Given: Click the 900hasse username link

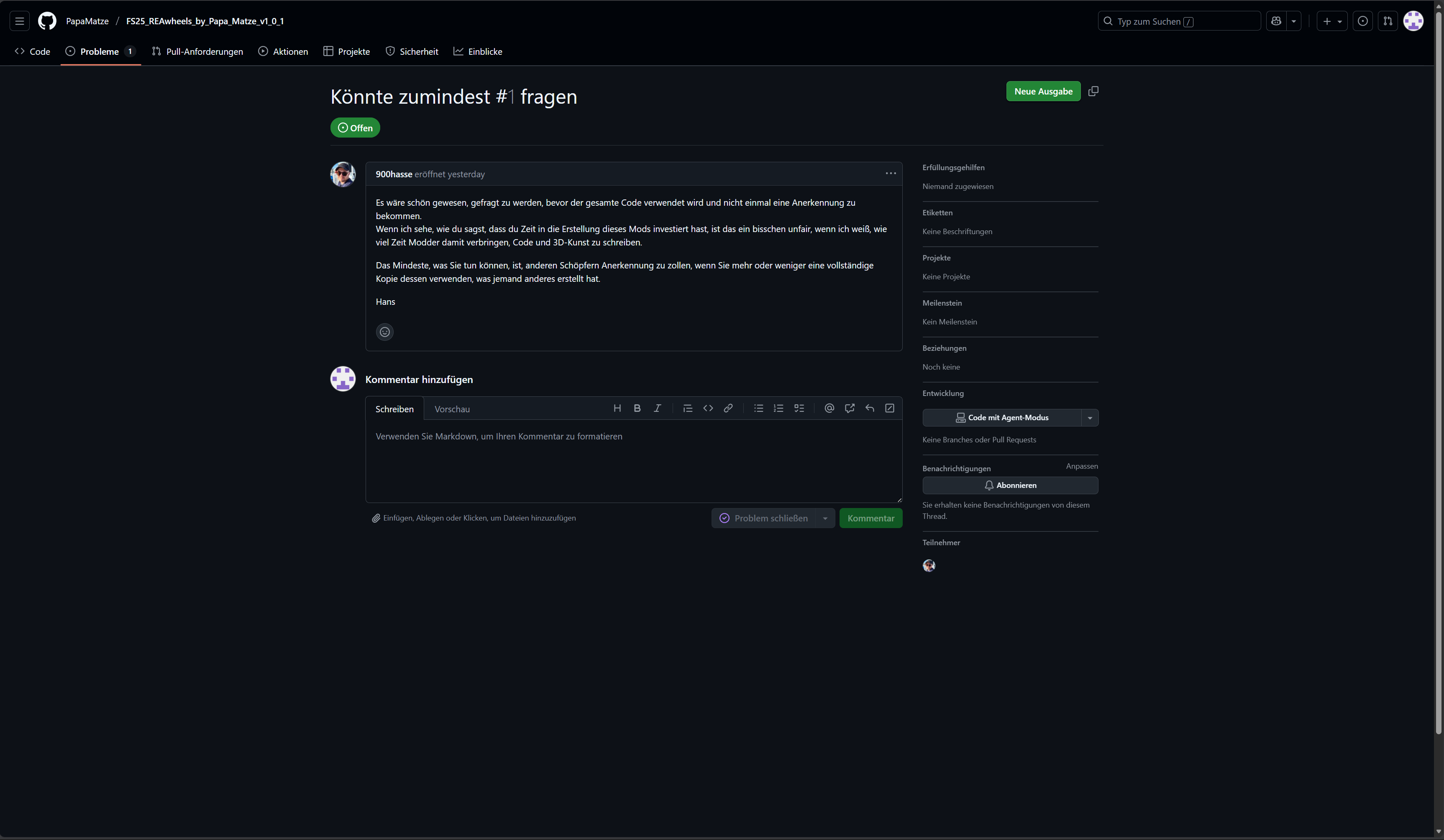Looking at the screenshot, I should (394, 174).
